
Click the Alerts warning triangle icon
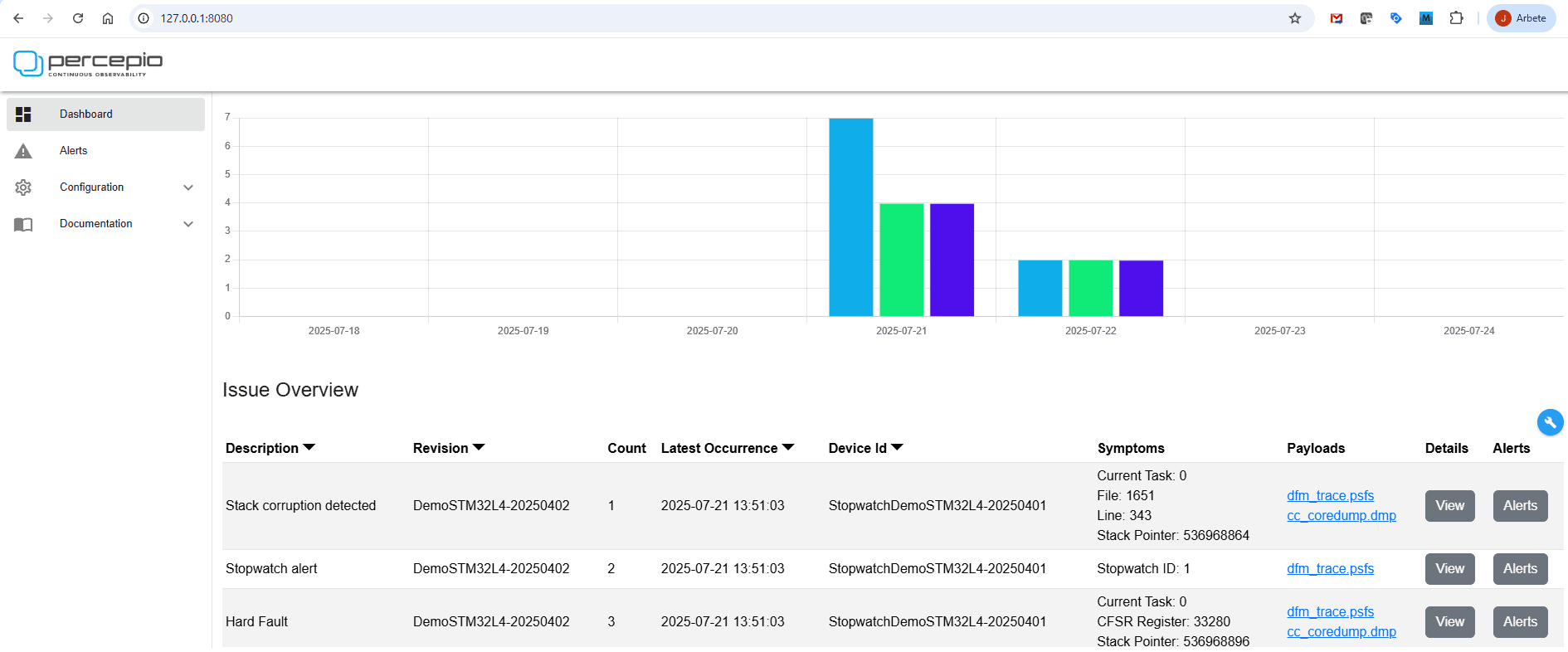(23, 151)
